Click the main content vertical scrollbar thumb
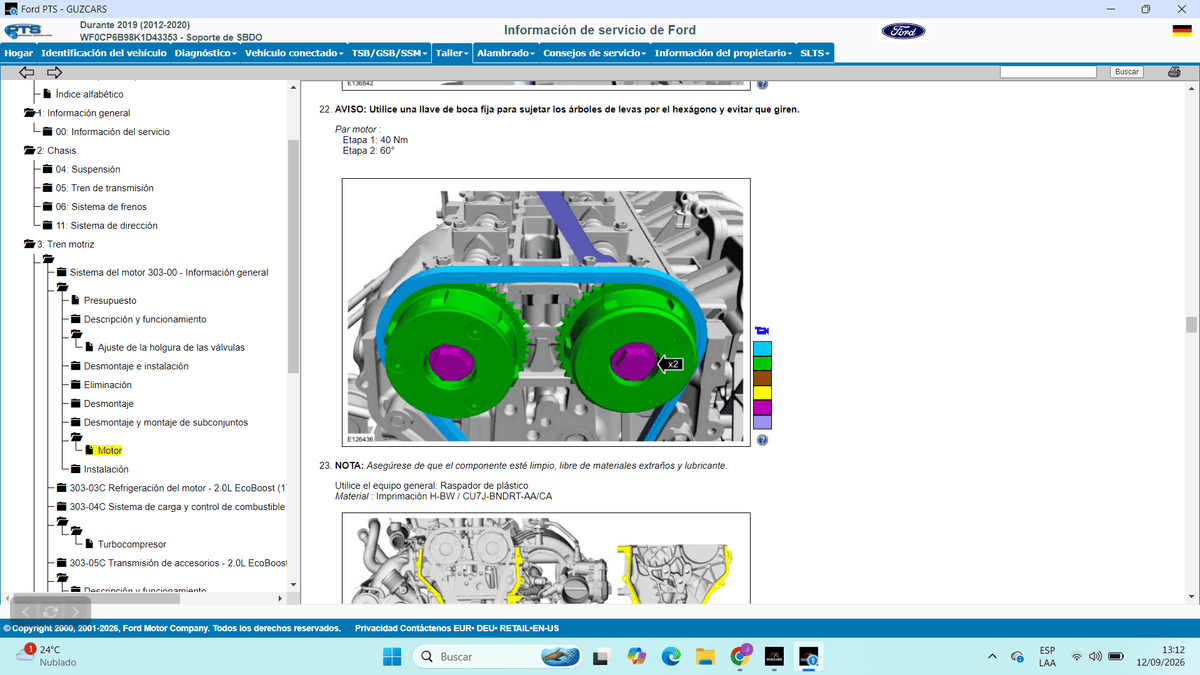 1191,325
